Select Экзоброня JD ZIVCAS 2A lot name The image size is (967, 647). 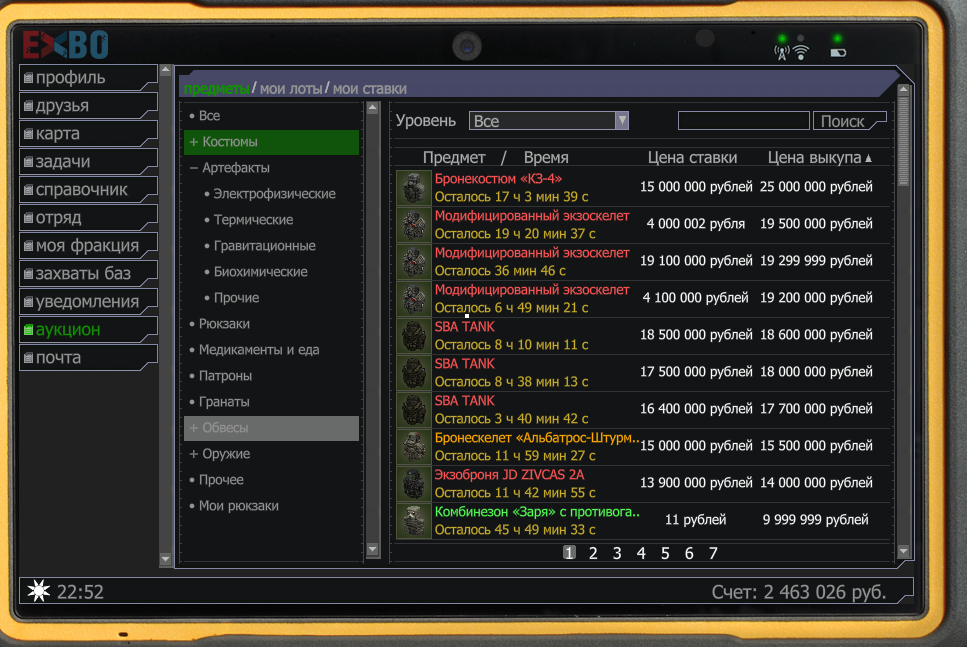[x=509, y=475]
